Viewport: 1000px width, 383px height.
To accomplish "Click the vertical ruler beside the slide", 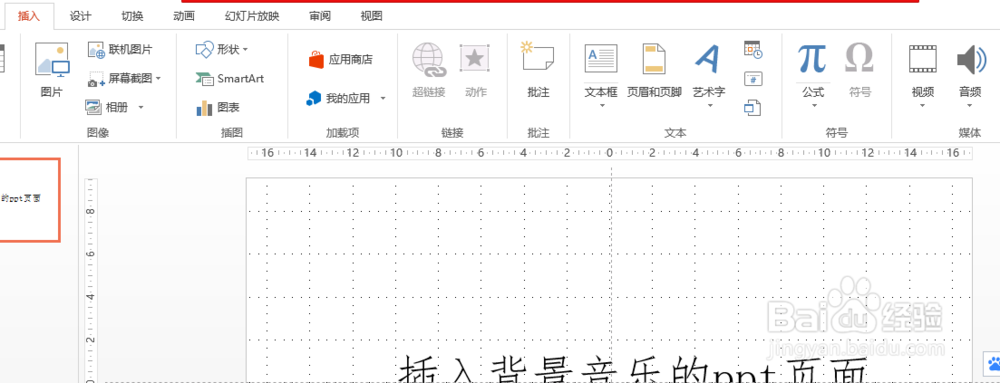I will 91,280.
